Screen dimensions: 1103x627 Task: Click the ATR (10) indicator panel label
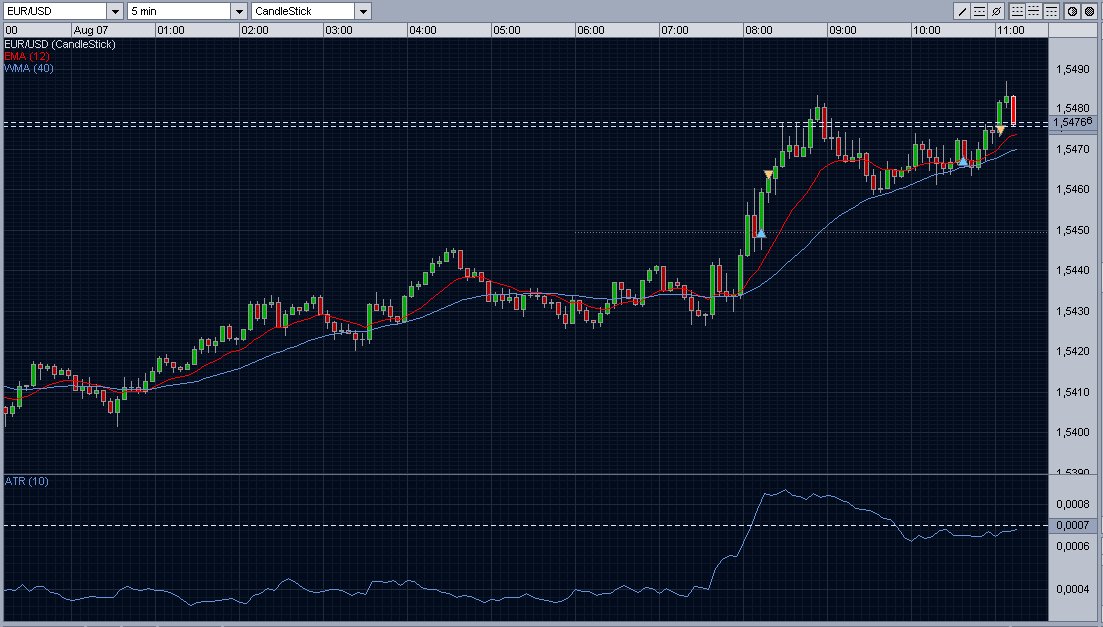pos(27,481)
